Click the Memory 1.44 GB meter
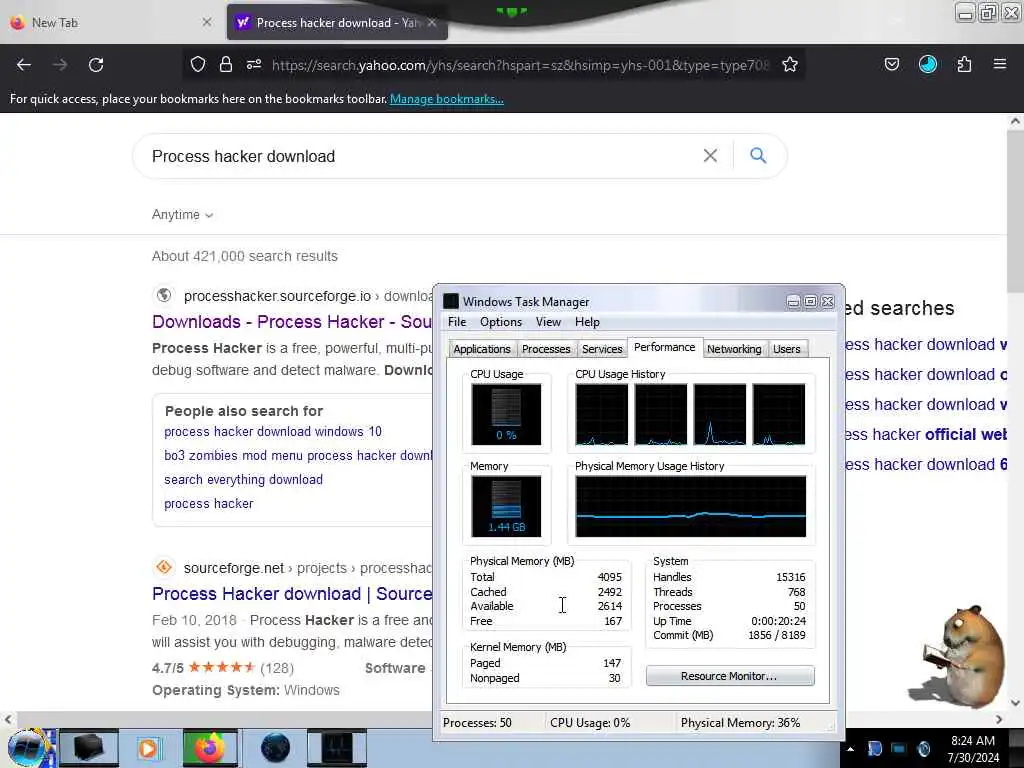Image resolution: width=1024 pixels, height=768 pixels. pos(506,506)
